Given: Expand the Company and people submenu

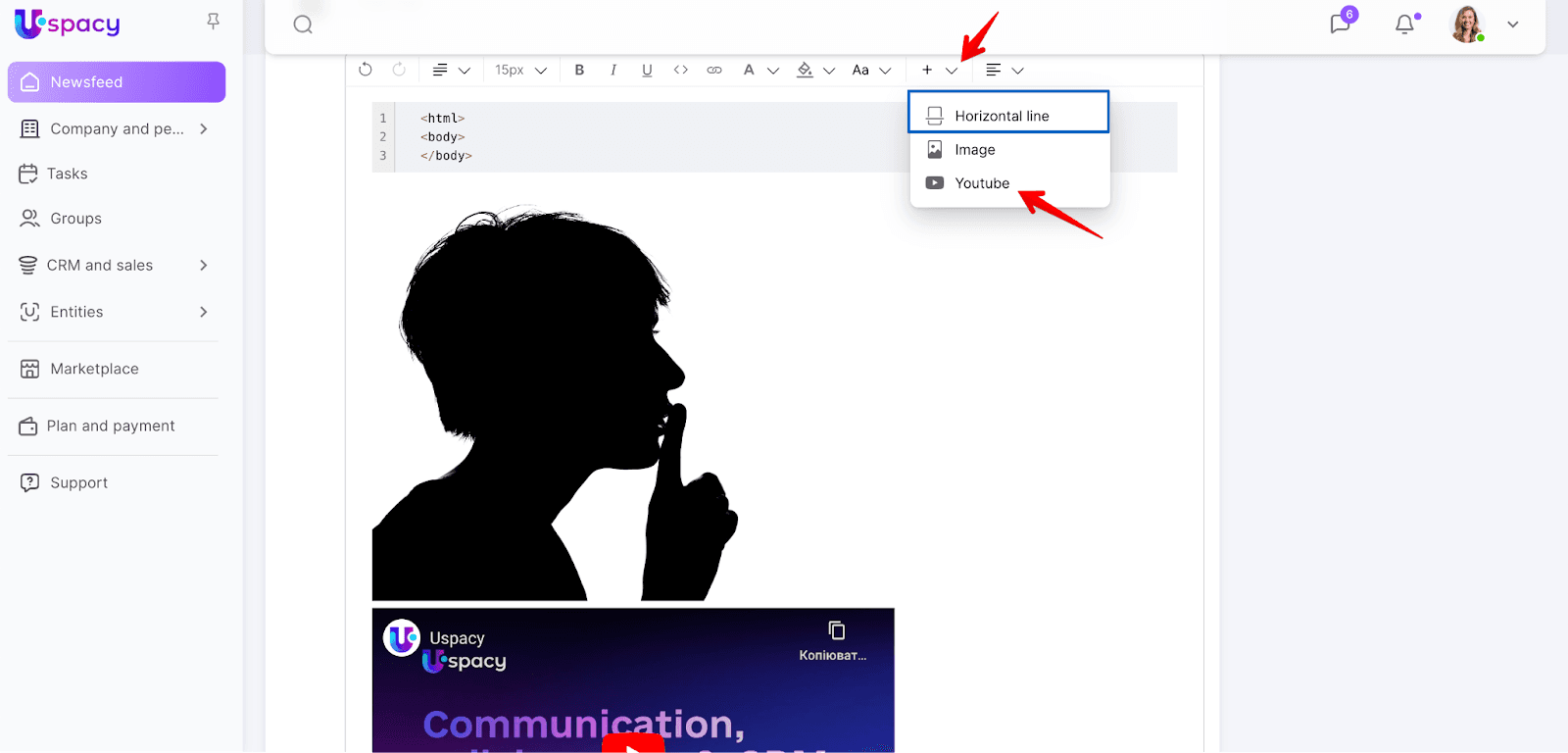Looking at the screenshot, I should pos(204,128).
